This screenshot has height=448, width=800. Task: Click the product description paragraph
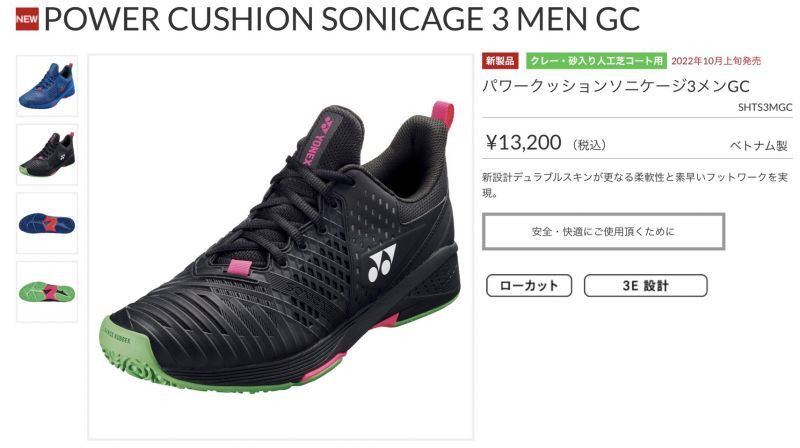pyautogui.click(x=635, y=185)
